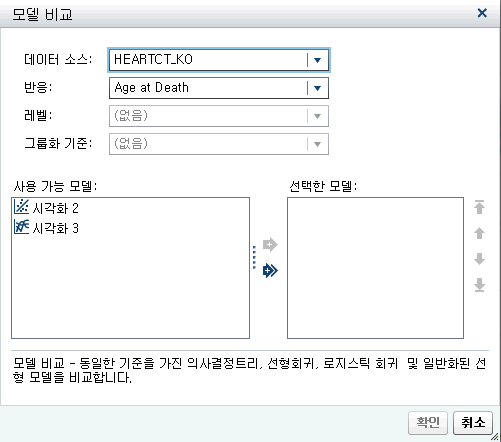The width and height of the screenshot is (501, 442).
Task: Click the empty 선택한 모델 list box
Action: [375, 268]
